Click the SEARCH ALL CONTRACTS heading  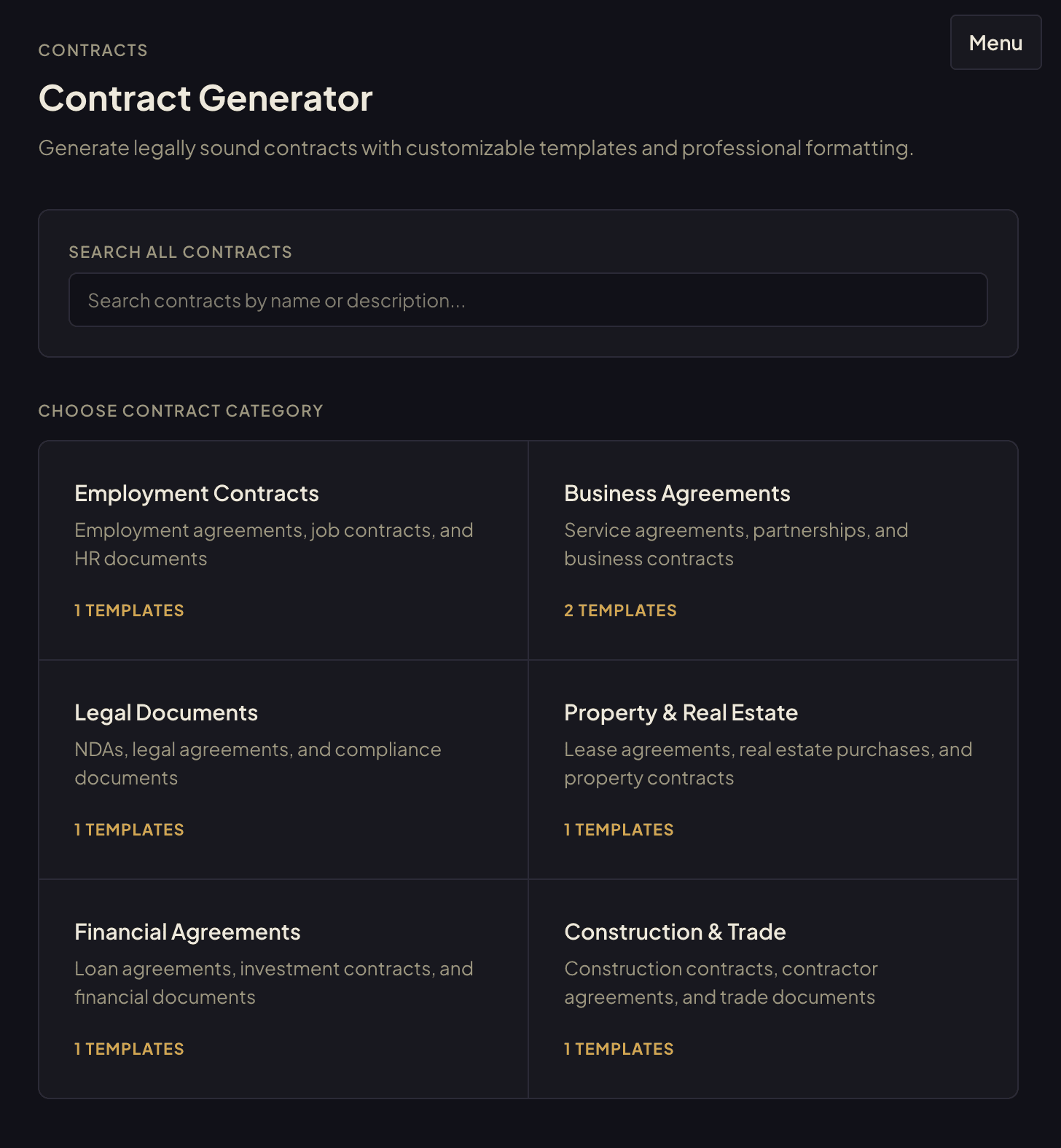180,251
